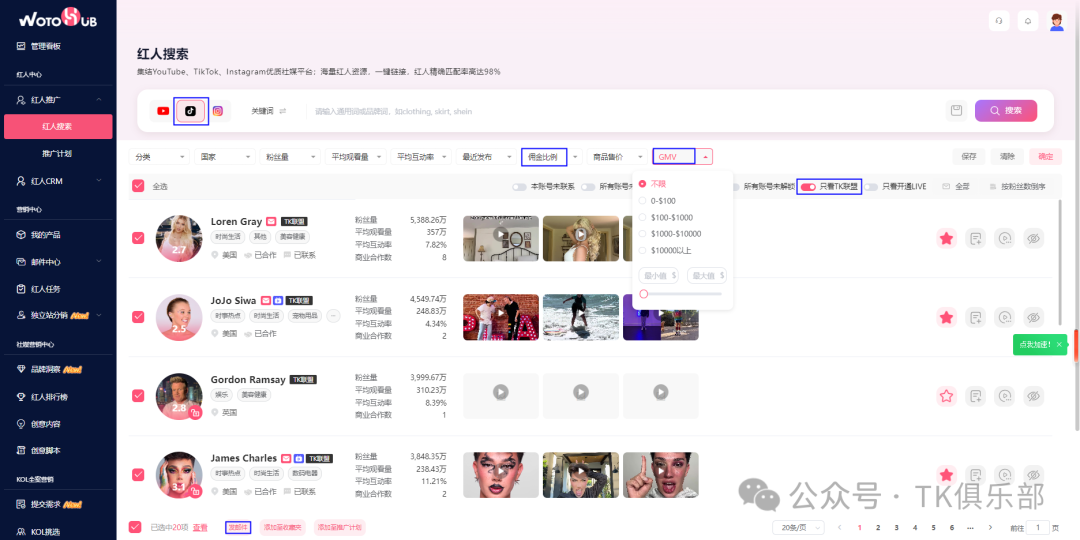Uncheck the James Charles row checkbox
The height and width of the screenshot is (540, 1080).
click(138, 475)
